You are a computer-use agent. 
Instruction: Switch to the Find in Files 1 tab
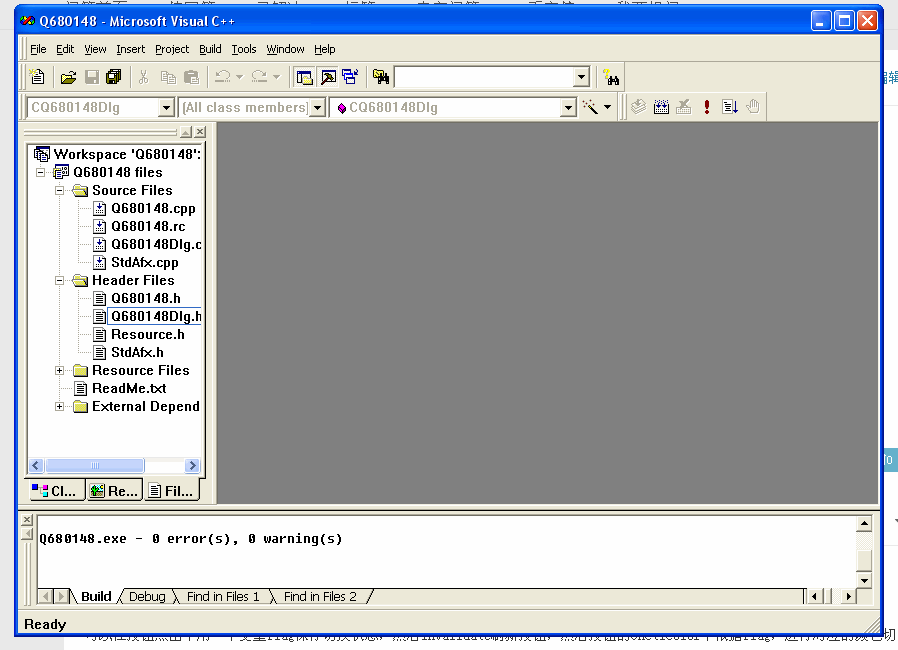tap(223, 597)
